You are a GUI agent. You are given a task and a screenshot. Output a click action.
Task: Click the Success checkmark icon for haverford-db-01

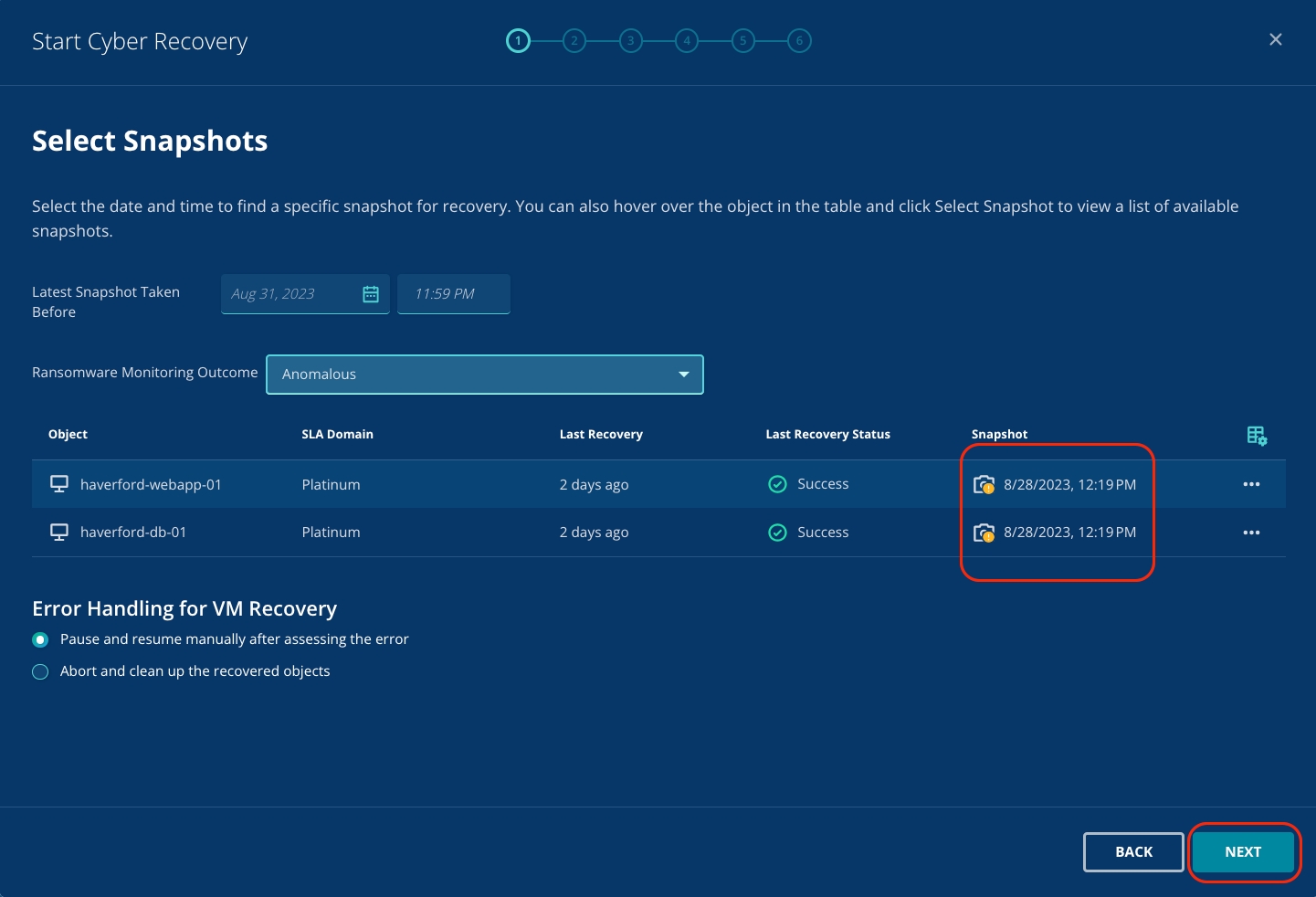pyautogui.click(x=777, y=533)
